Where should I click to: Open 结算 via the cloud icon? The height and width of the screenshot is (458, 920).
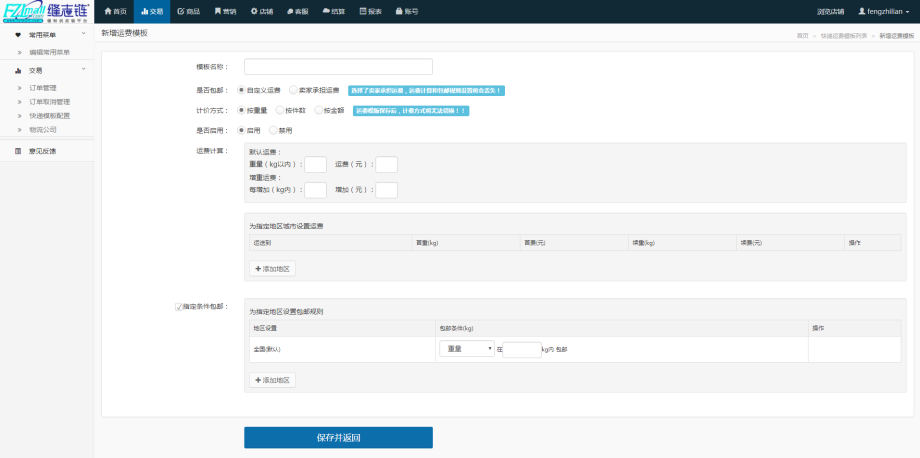click(326, 11)
